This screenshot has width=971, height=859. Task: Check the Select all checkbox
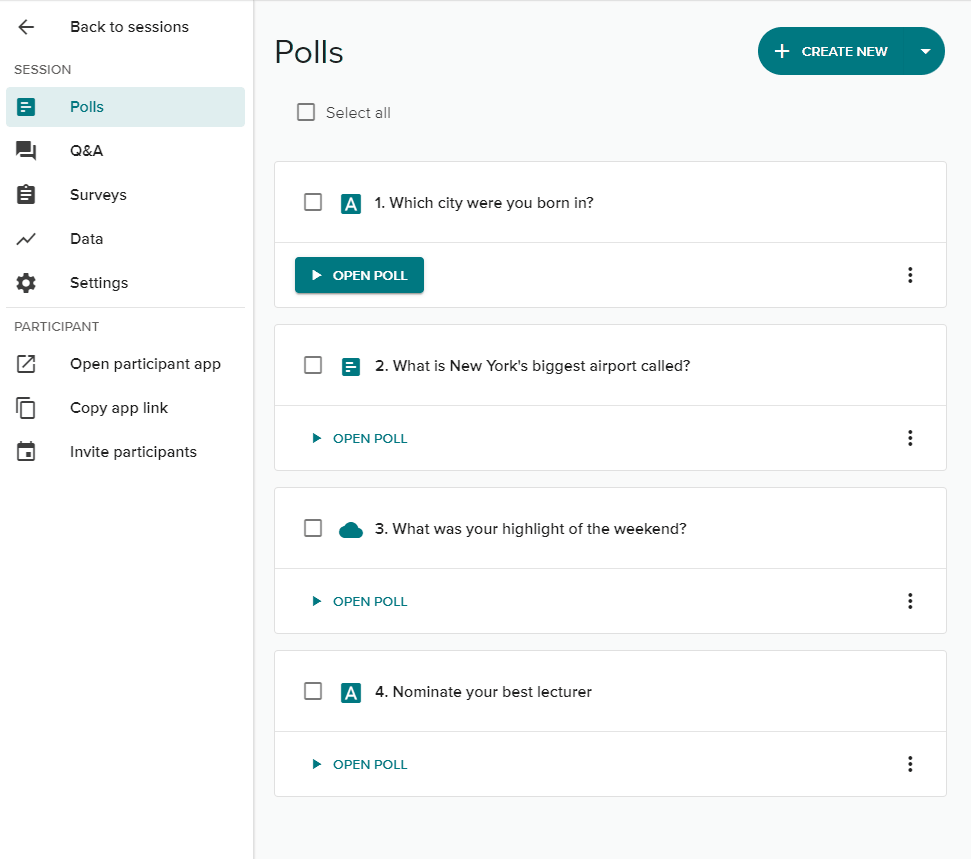click(306, 112)
